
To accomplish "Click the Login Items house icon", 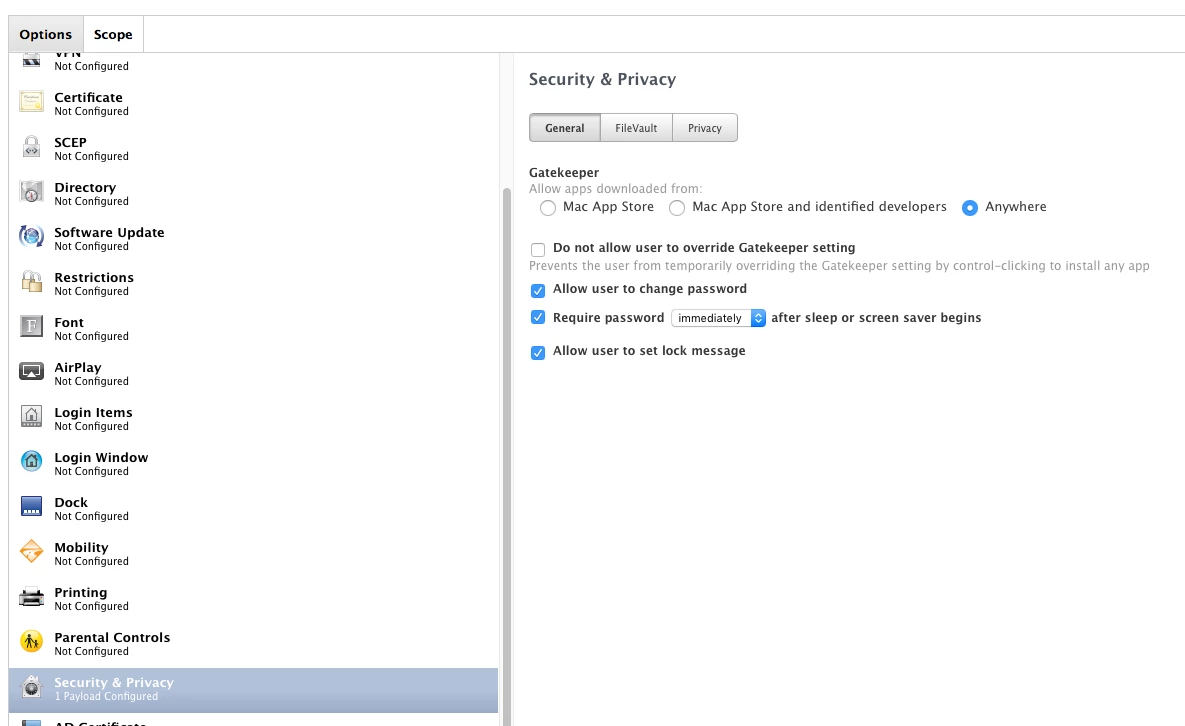I will pos(31,417).
